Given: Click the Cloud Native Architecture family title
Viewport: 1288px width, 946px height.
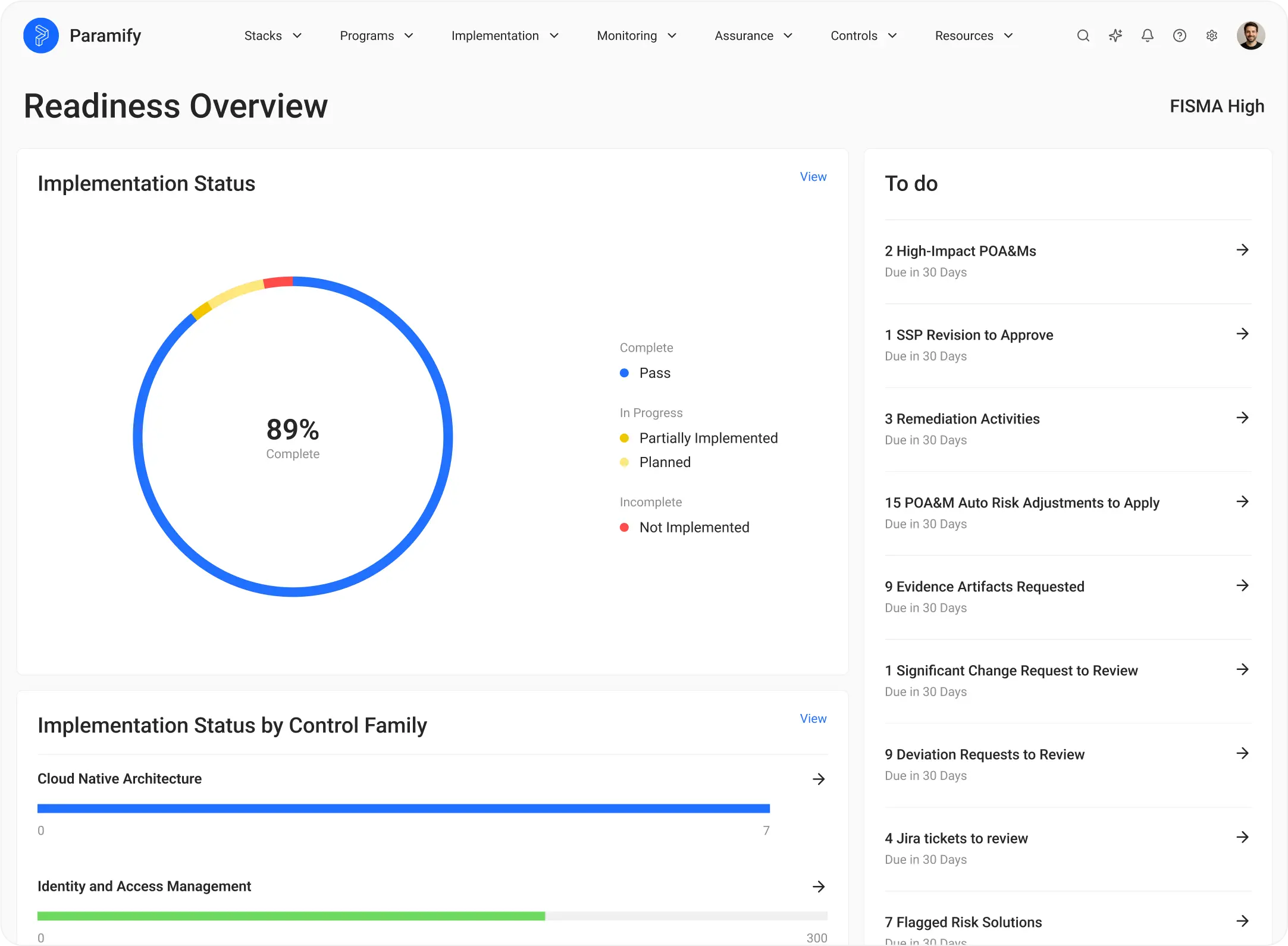Looking at the screenshot, I should coord(120,779).
